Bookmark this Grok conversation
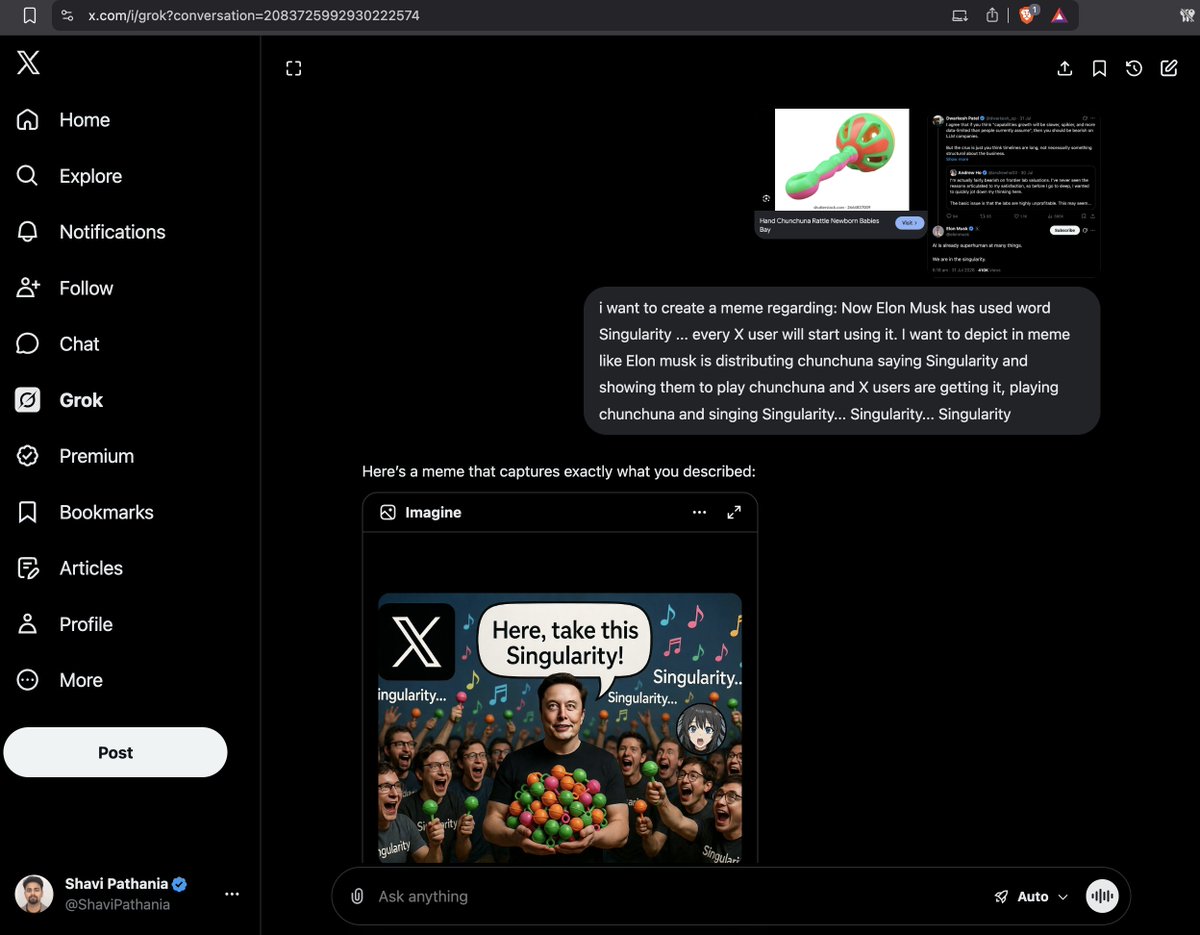 tap(1099, 68)
